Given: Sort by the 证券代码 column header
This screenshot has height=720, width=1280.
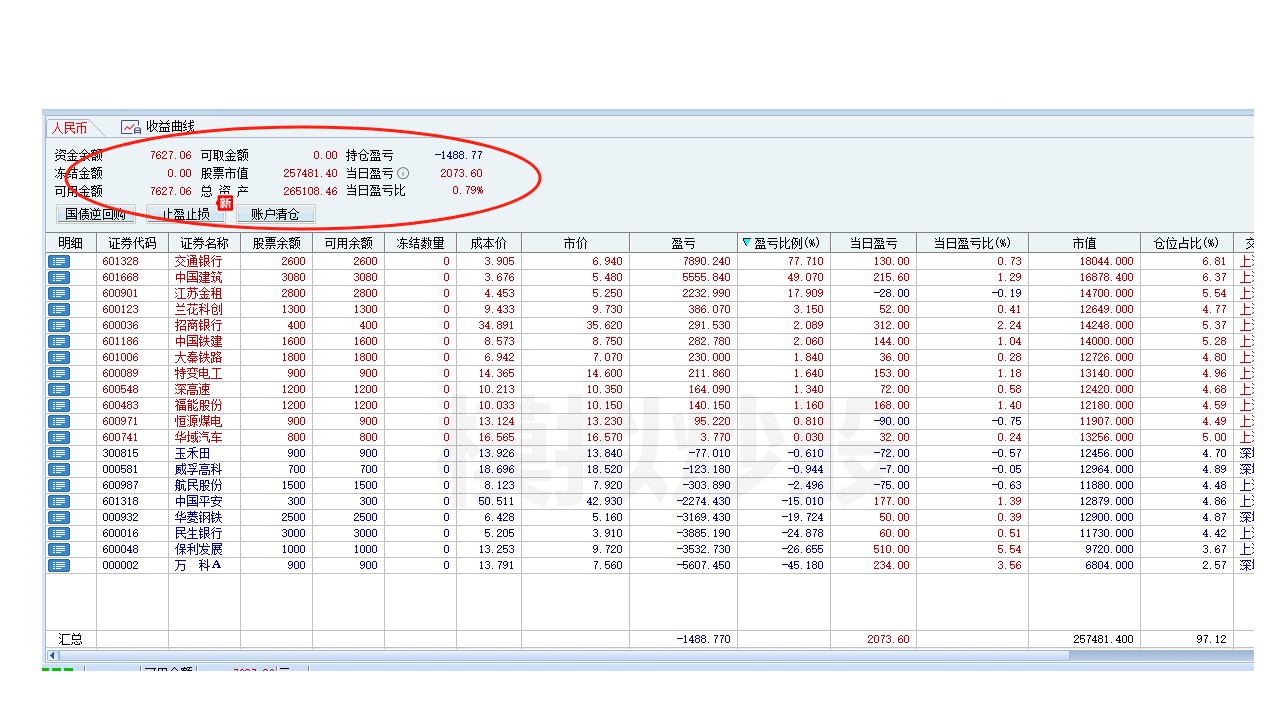Looking at the screenshot, I should 133,243.
